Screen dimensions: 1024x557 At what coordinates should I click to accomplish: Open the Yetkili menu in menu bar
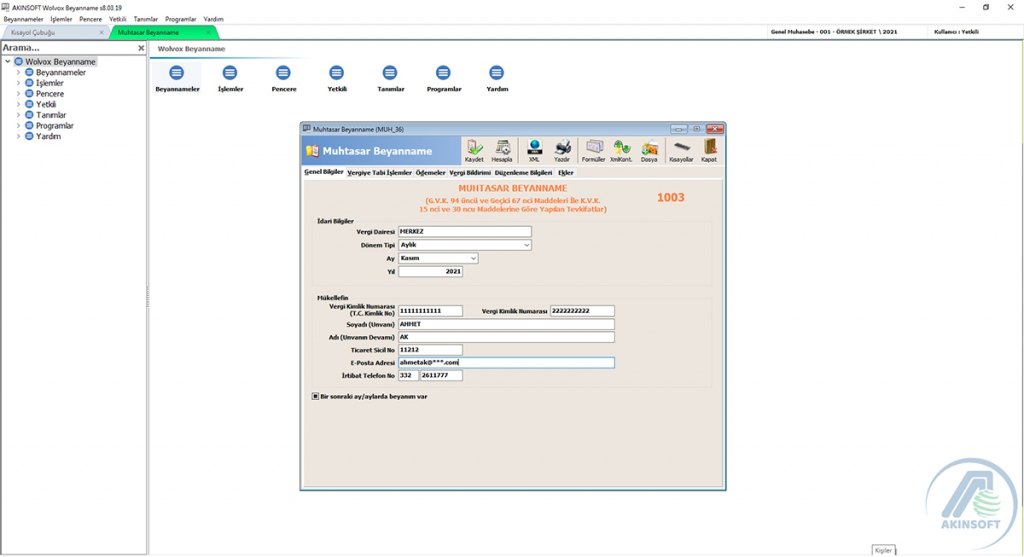click(118, 19)
